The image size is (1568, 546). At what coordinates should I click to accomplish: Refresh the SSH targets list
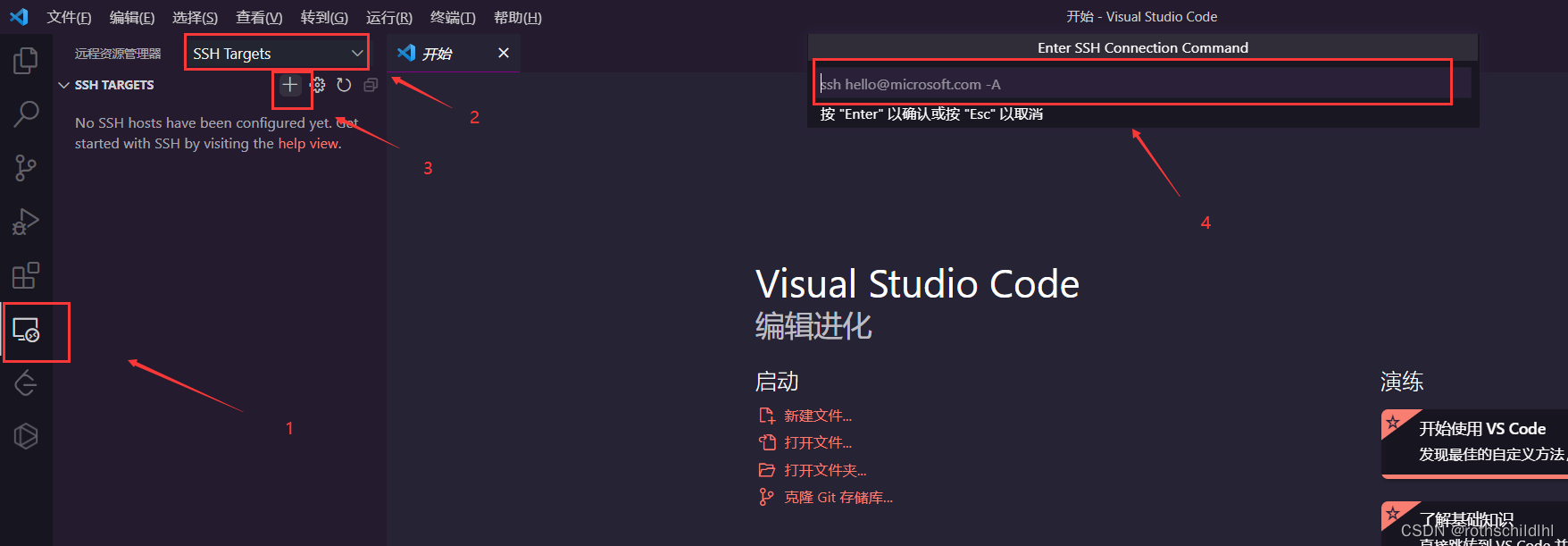click(344, 85)
